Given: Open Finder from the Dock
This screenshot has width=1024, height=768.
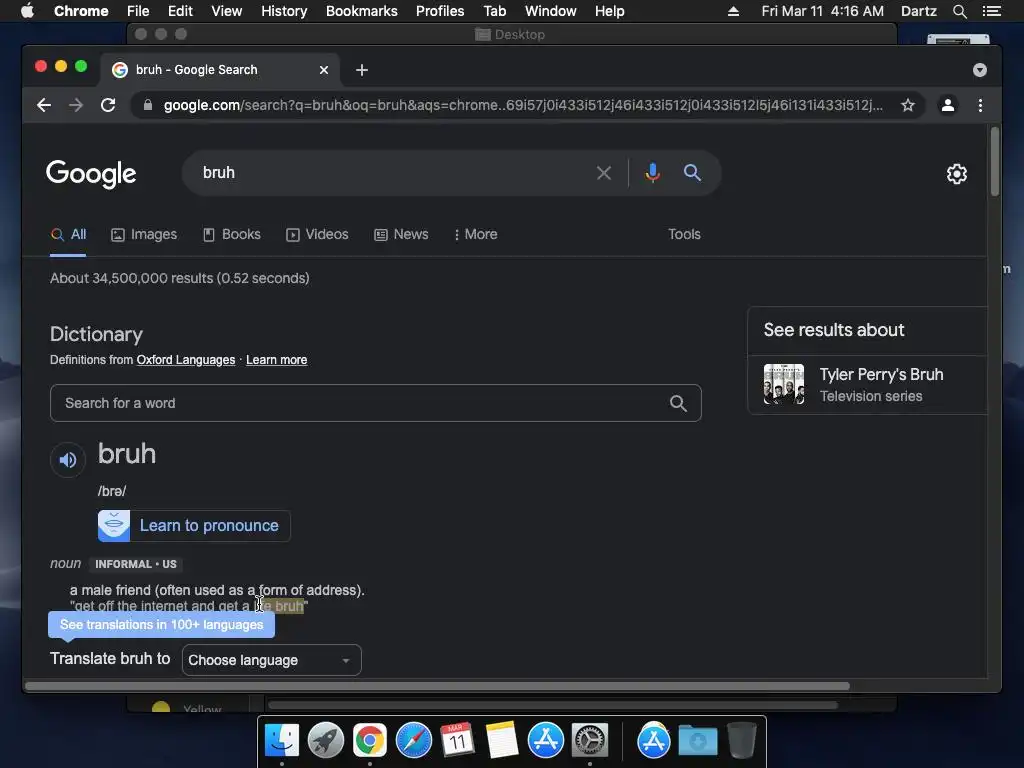Looking at the screenshot, I should click(x=282, y=741).
